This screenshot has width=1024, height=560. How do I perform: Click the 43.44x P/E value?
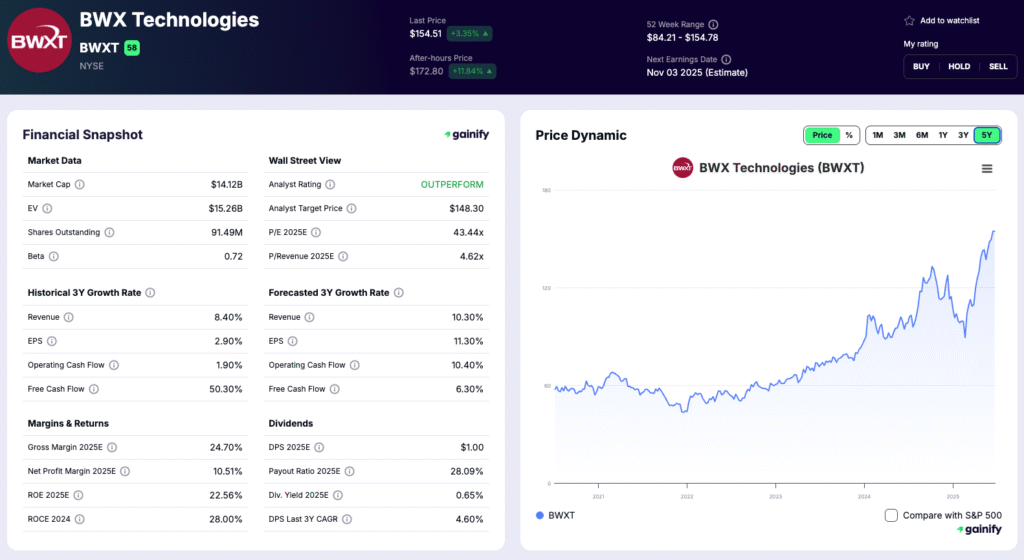pos(468,232)
